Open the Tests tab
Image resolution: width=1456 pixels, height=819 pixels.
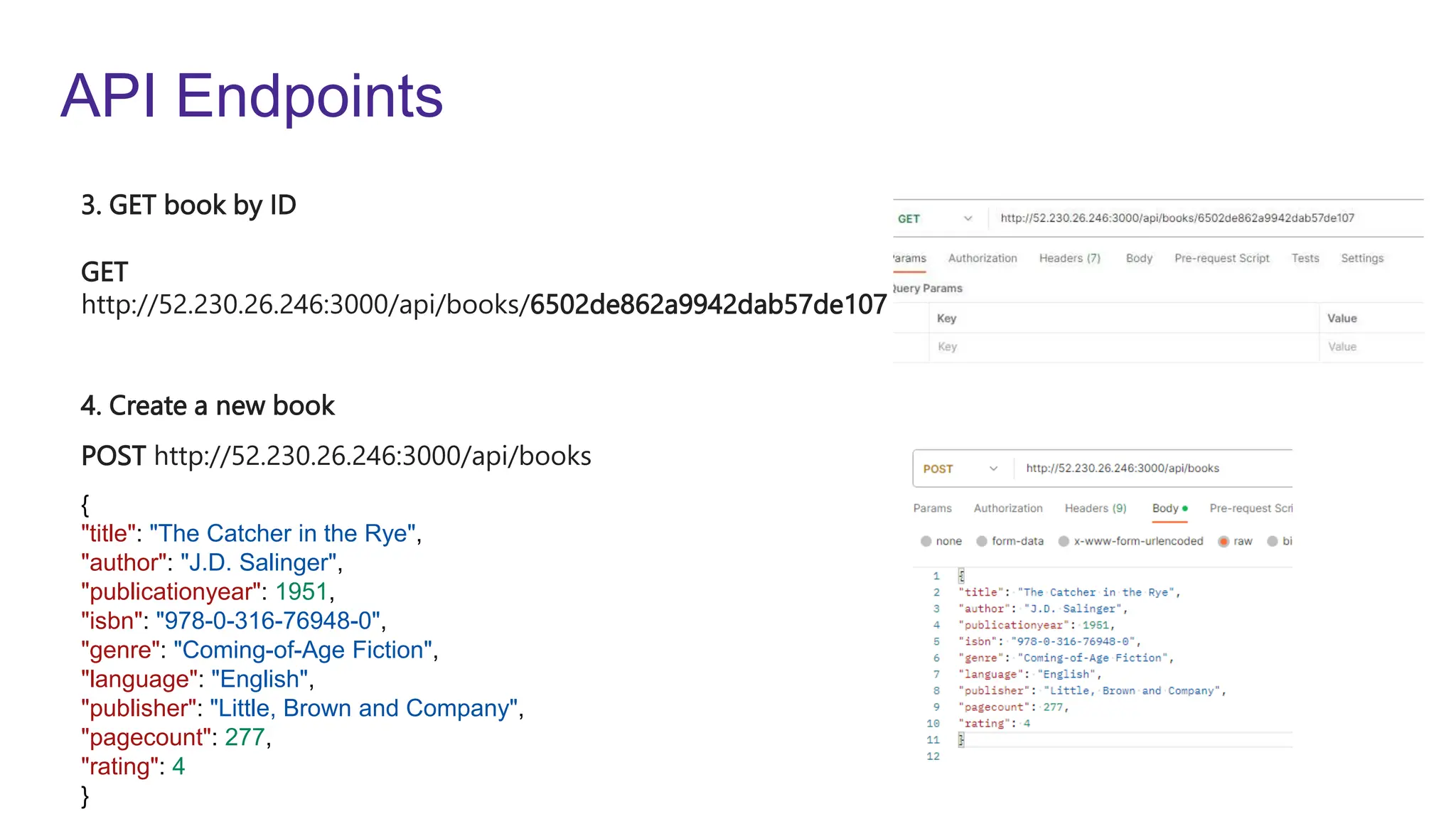pos(1305,258)
